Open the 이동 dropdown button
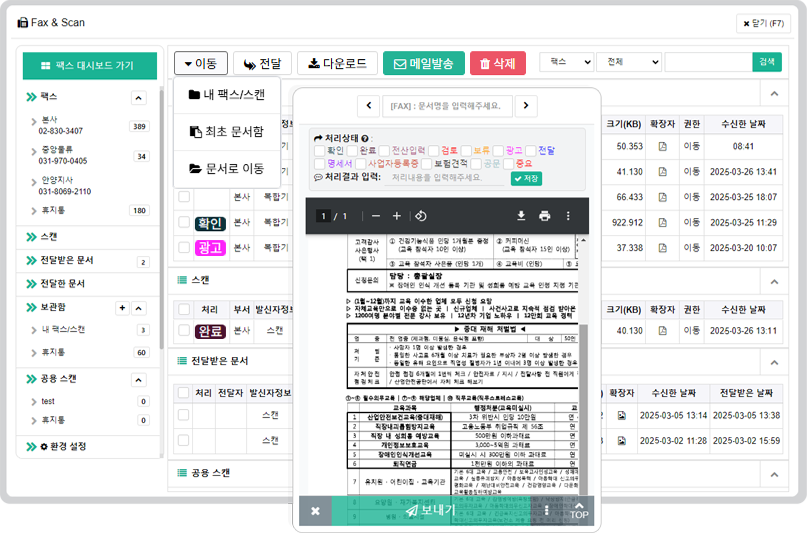This screenshot has height=533, width=807. coord(201,64)
